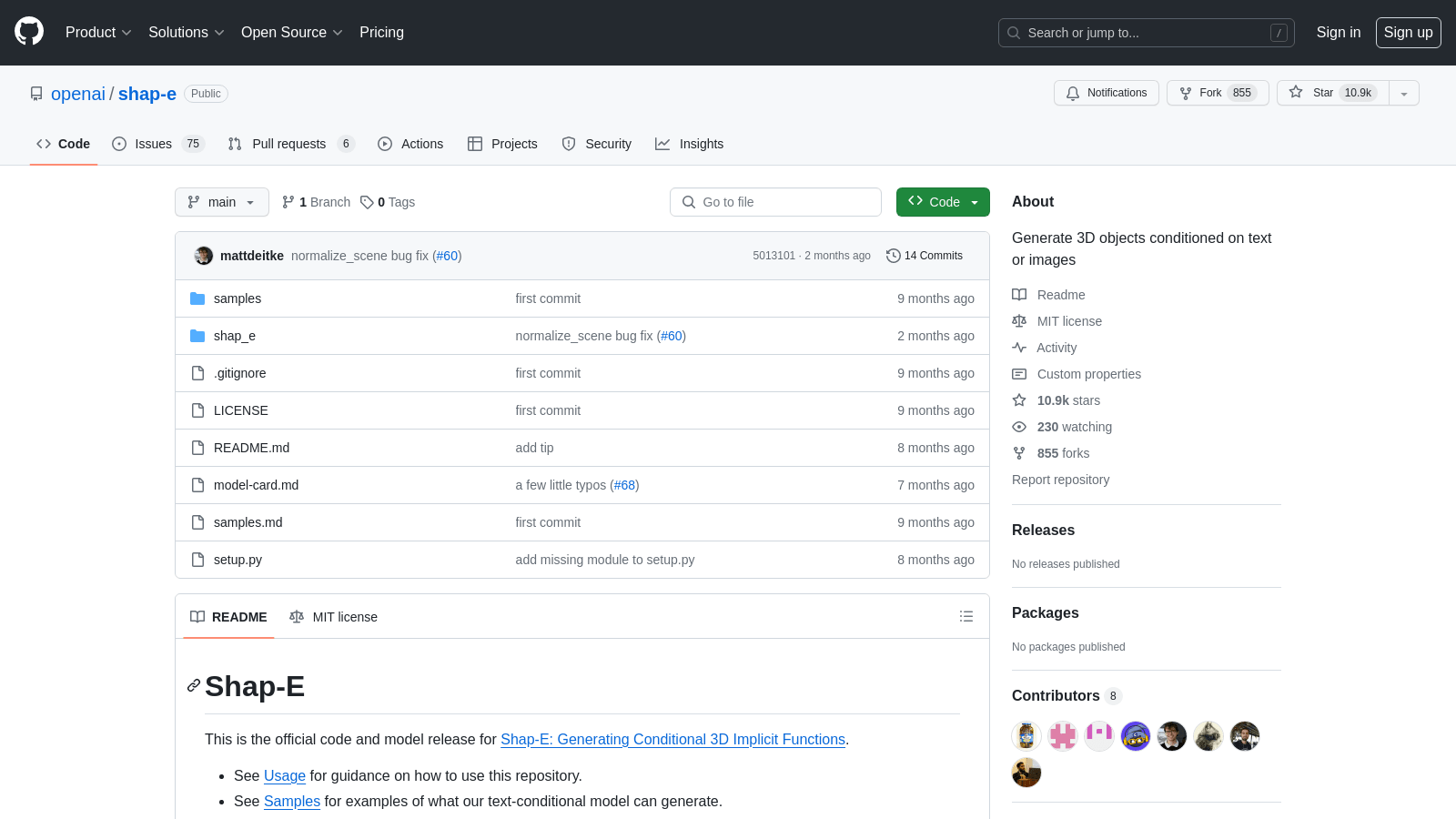Viewport: 1456px width, 819px height.
Task: Open the shap-e repository name link
Action: click(147, 94)
